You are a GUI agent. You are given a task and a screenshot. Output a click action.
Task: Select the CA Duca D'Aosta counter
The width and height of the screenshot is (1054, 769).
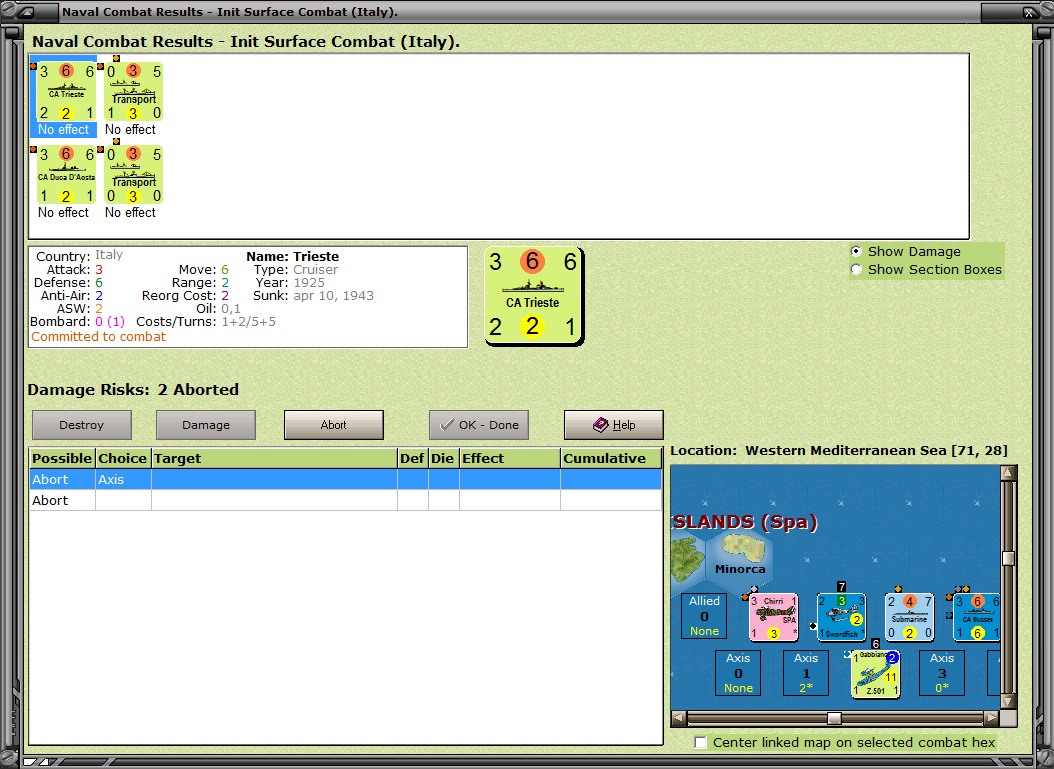tap(66, 175)
